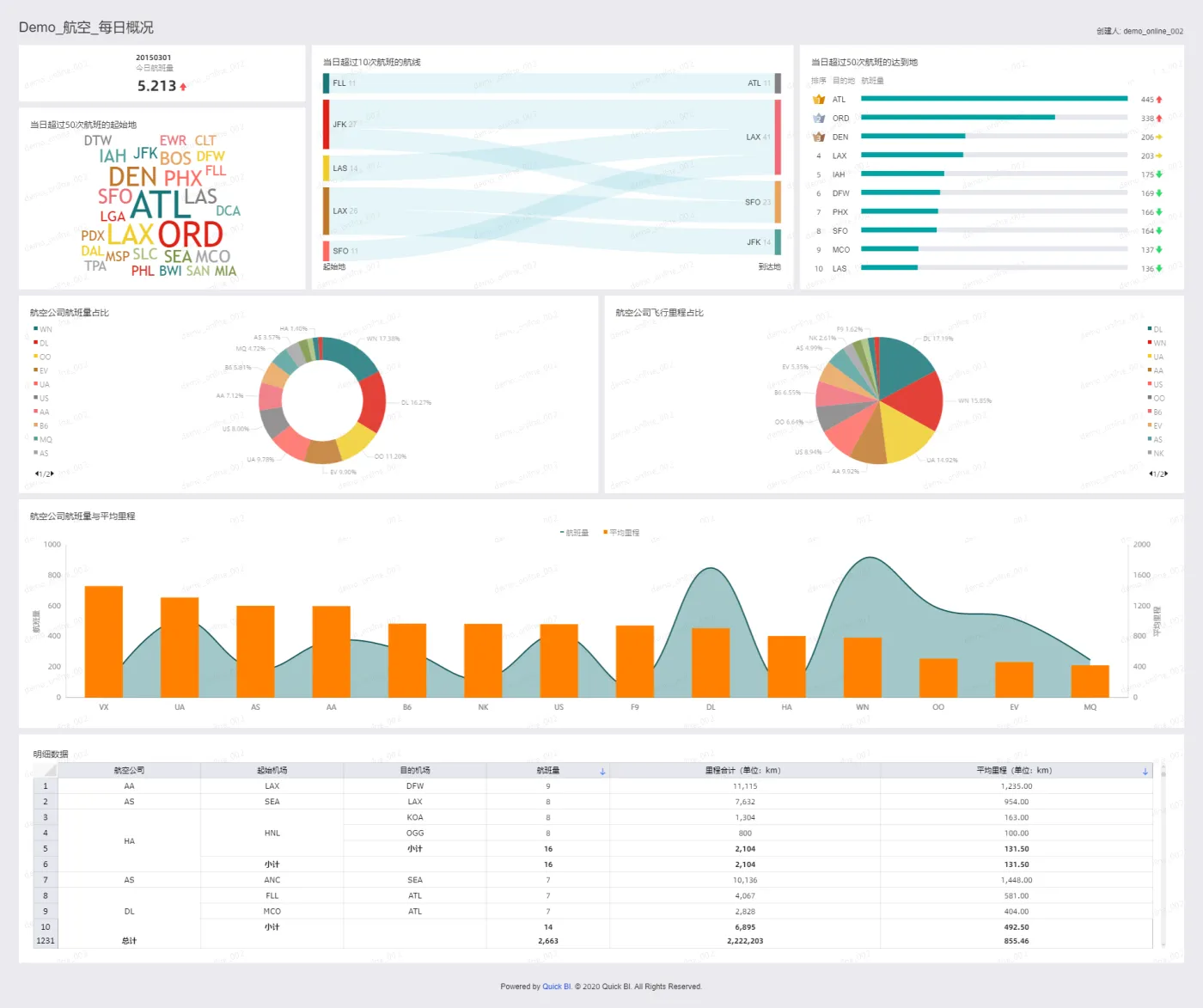Click the yellow right arrow beside 206
The image size is (1203, 1008).
click(x=1159, y=137)
